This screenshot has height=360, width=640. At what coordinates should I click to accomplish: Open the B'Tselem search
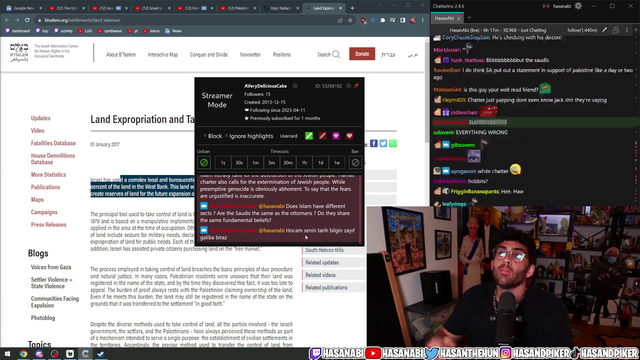pos(329,54)
